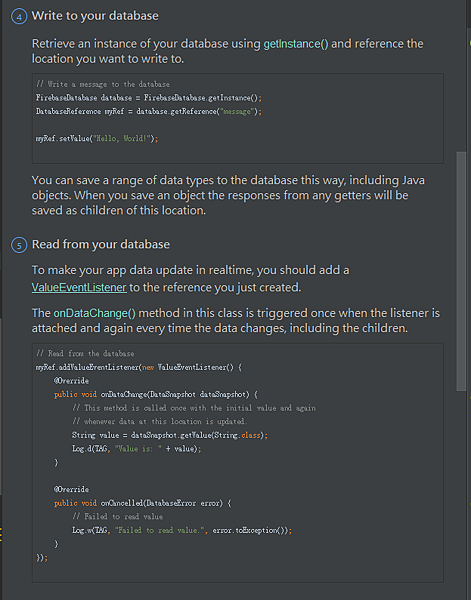Open the ValueEventListener hyperlink
Image resolution: width=471 pixels, height=600 pixels.
coord(79,287)
